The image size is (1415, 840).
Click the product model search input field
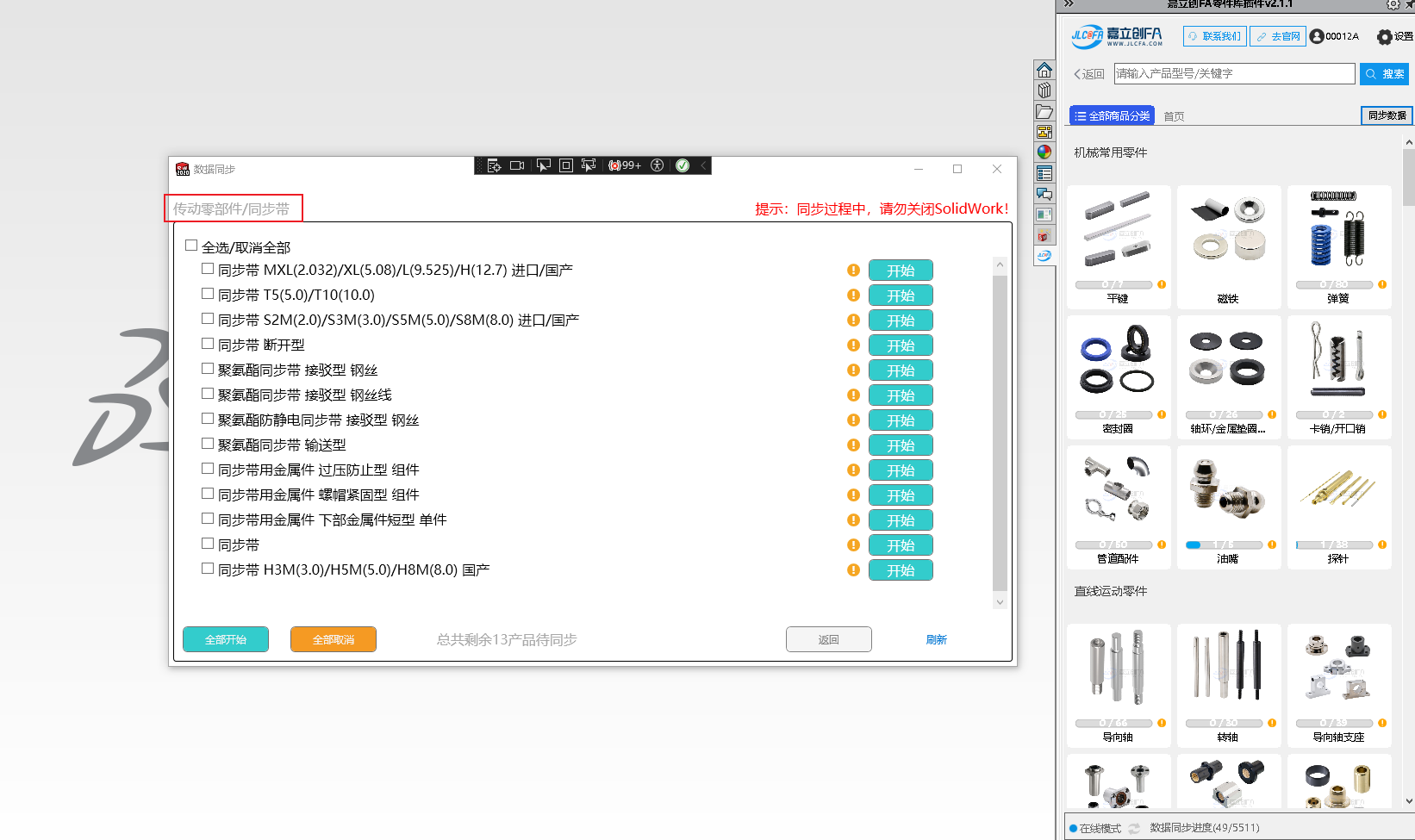[x=1233, y=74]
